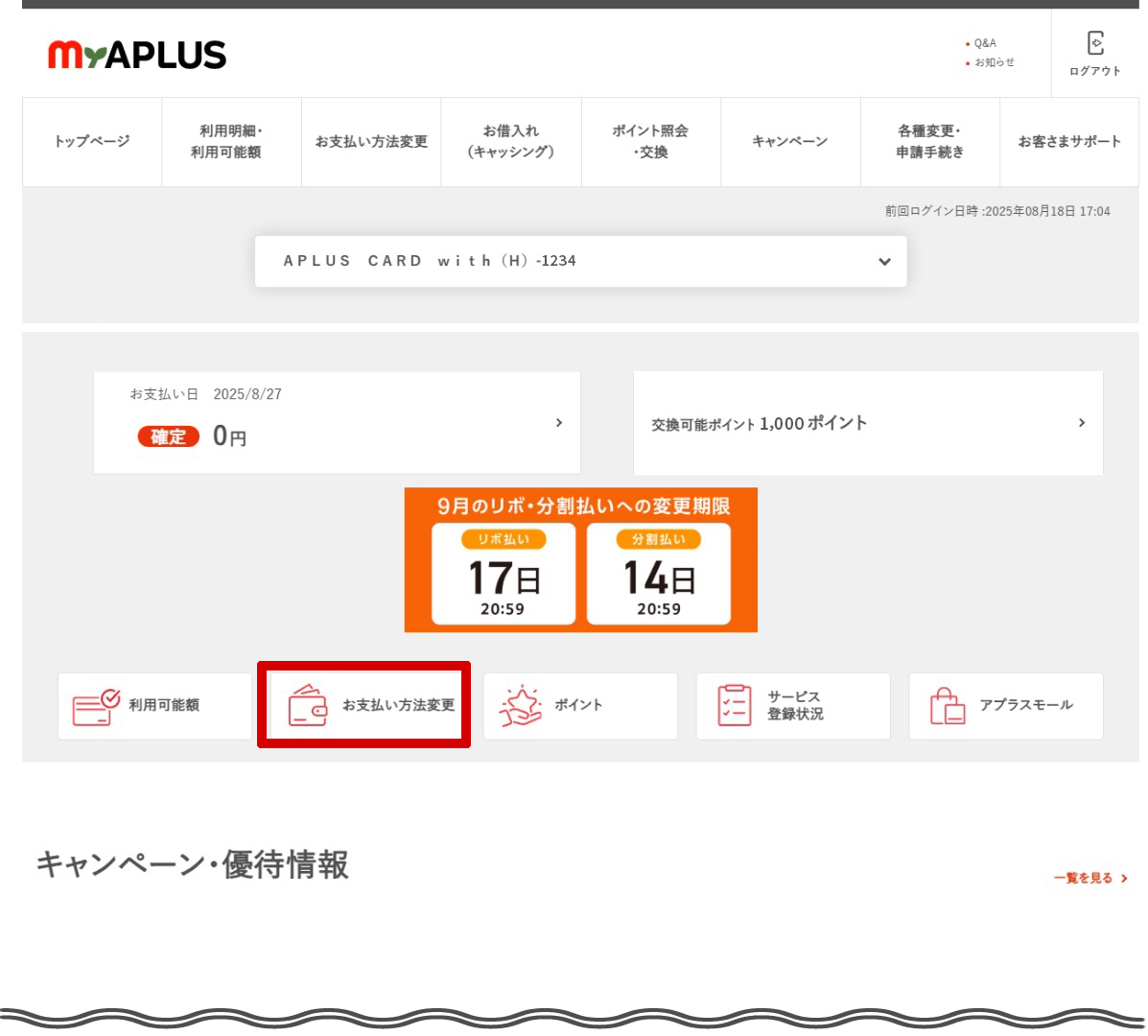
Task: Click the logout door icon
Action: (1094, 43)
